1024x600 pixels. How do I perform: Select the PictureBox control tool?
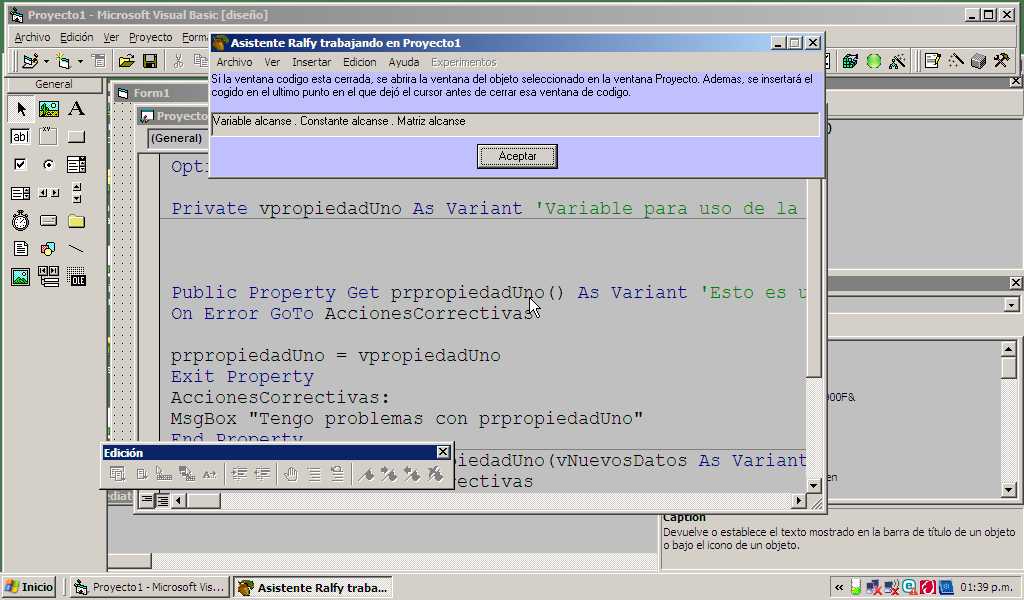tap(48, 109)
